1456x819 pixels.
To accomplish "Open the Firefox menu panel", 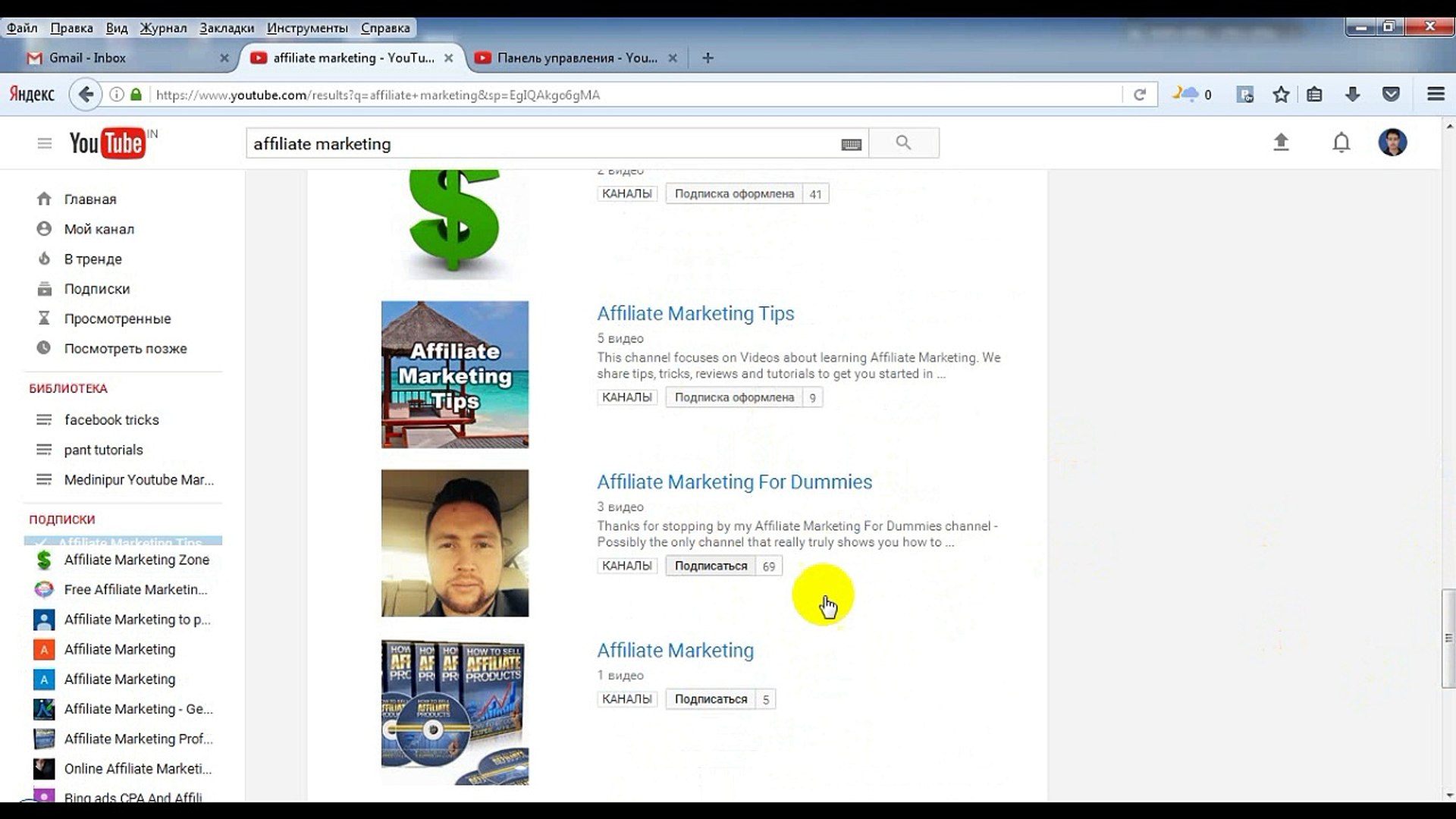I will 1437,94.
